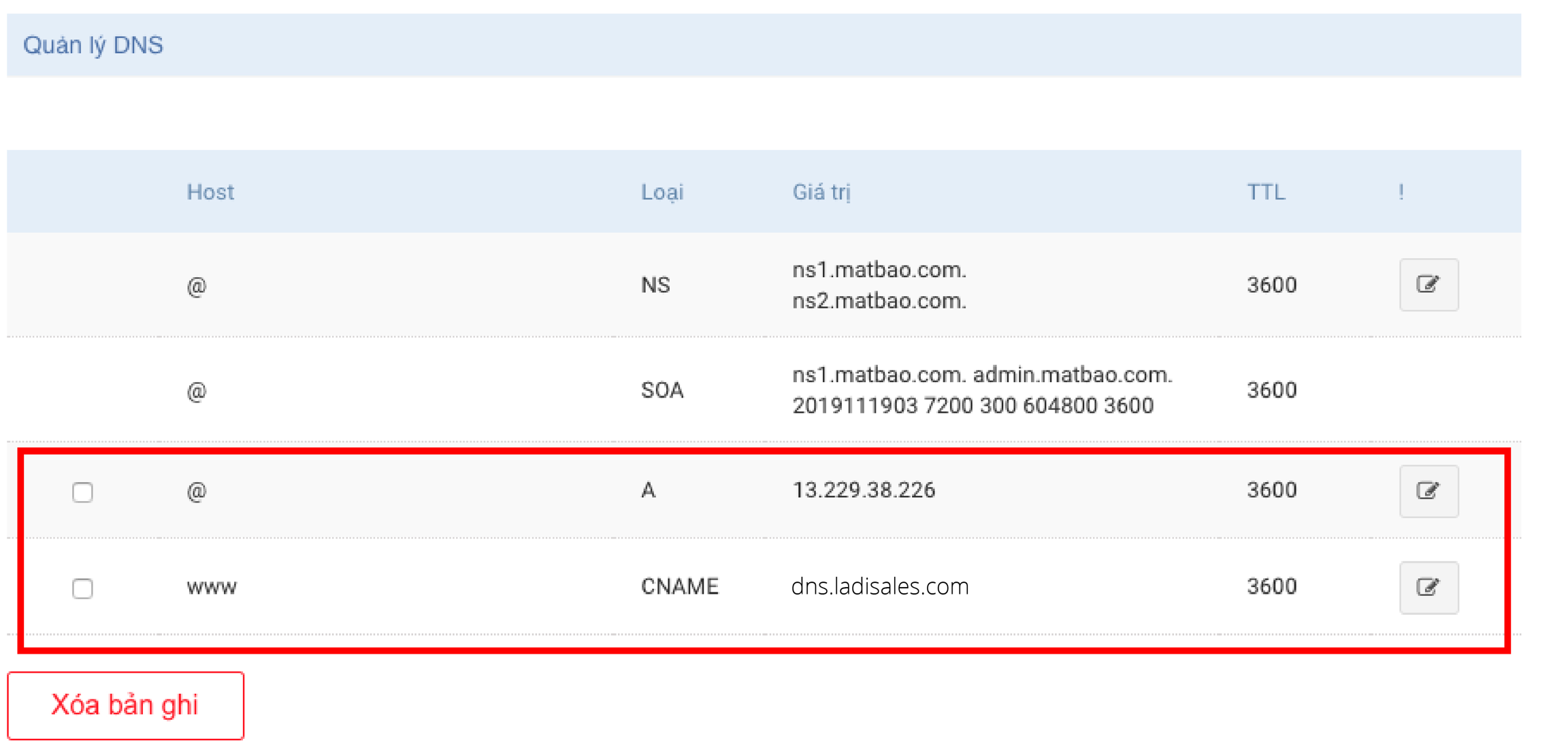The image size is (1568, 747).
Task: Edit the A record 13.229.38.226
Action: (x=1428, y=491)
